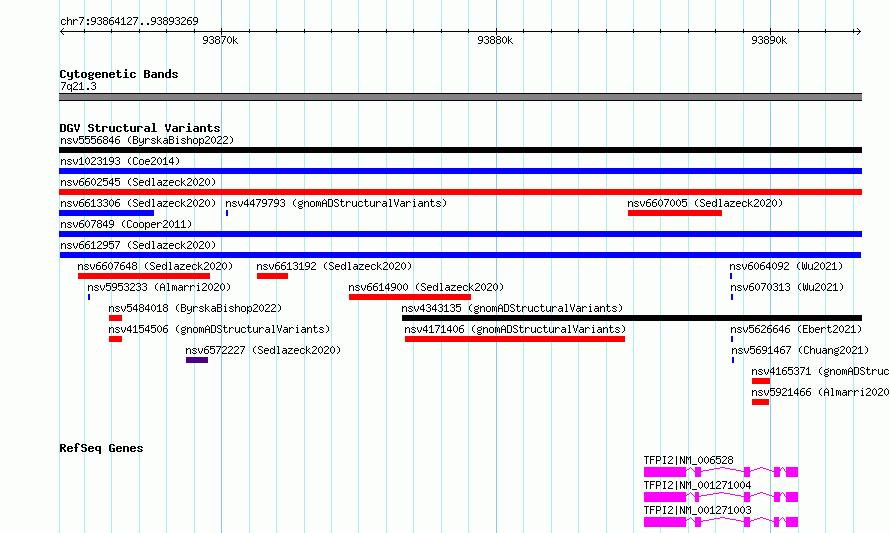
Task: Select the black nsv5556846 variant bar
Action: [x=460, y=150]
